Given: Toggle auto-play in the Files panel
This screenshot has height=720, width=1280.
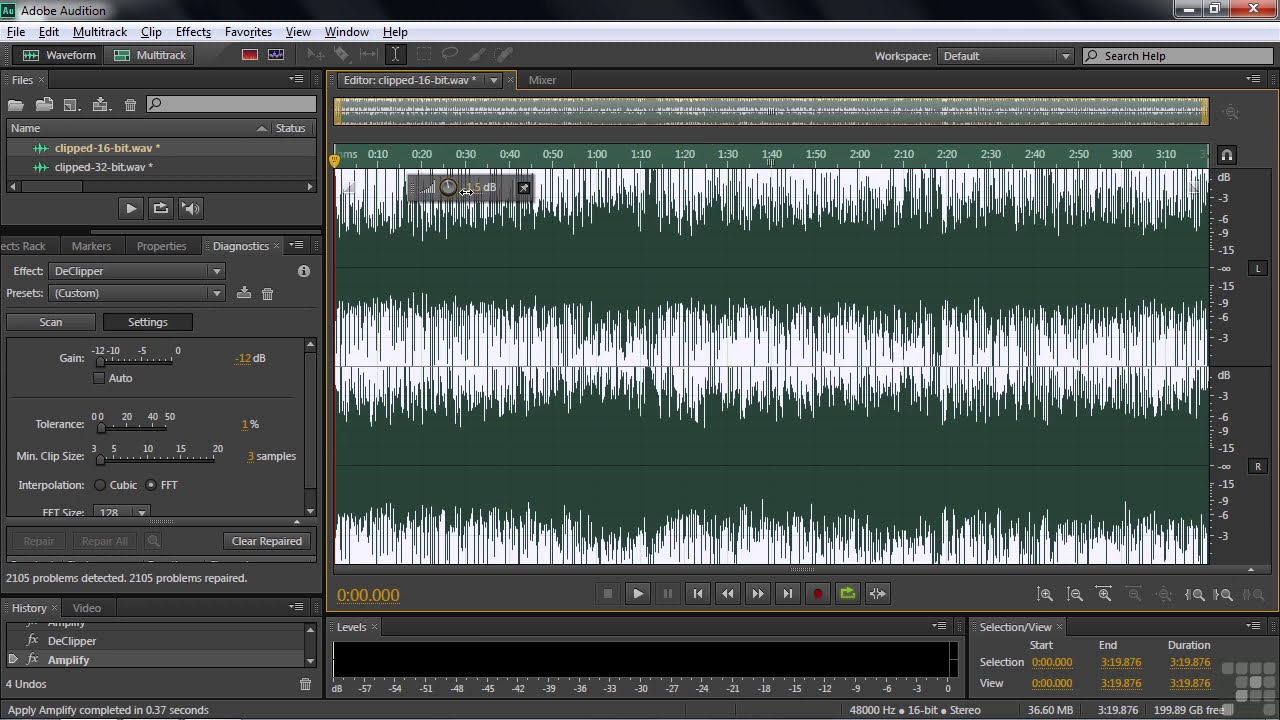Looking at the screenshot, I should [191, 208].
